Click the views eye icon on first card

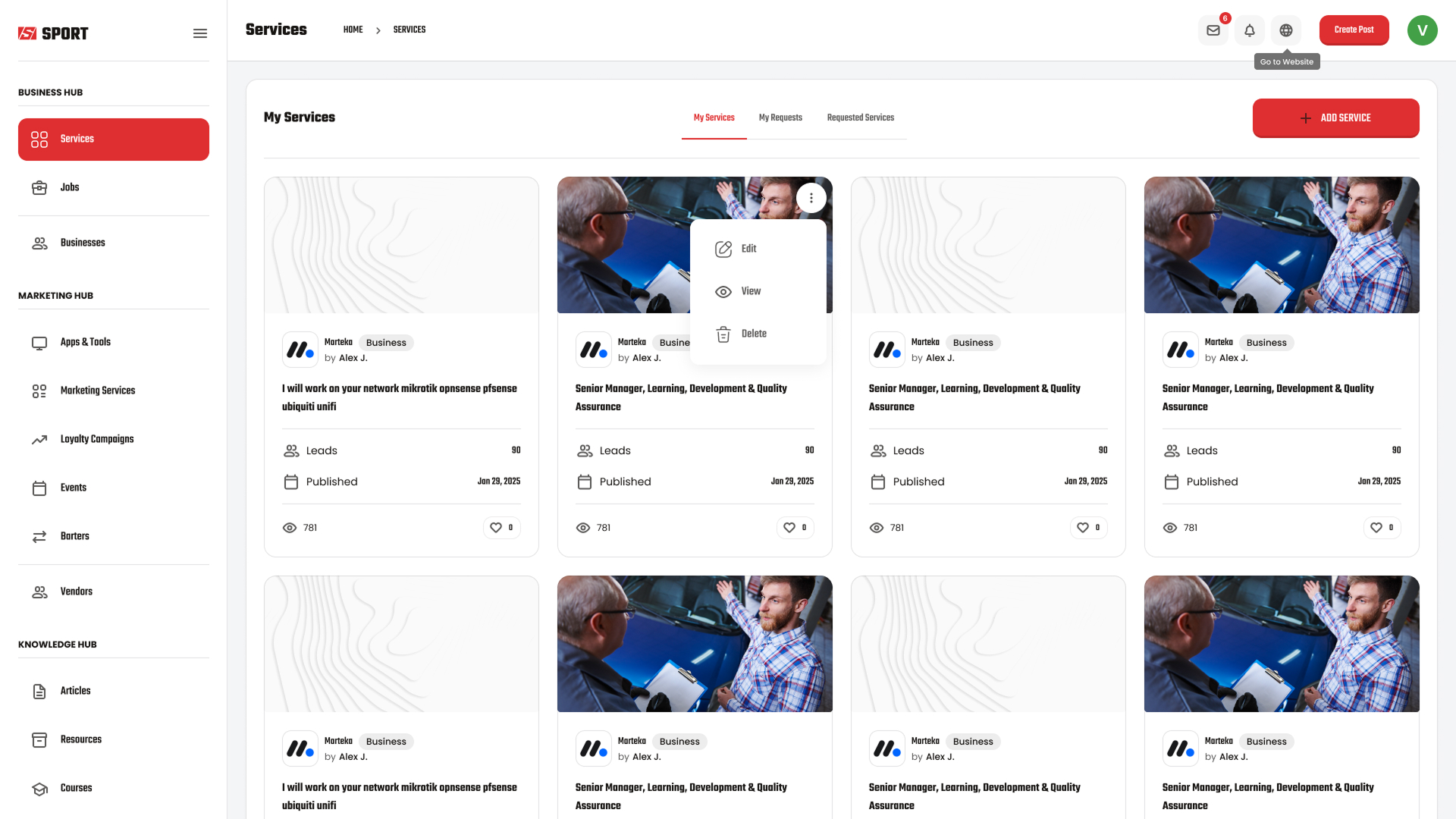(x=290, y=528)
